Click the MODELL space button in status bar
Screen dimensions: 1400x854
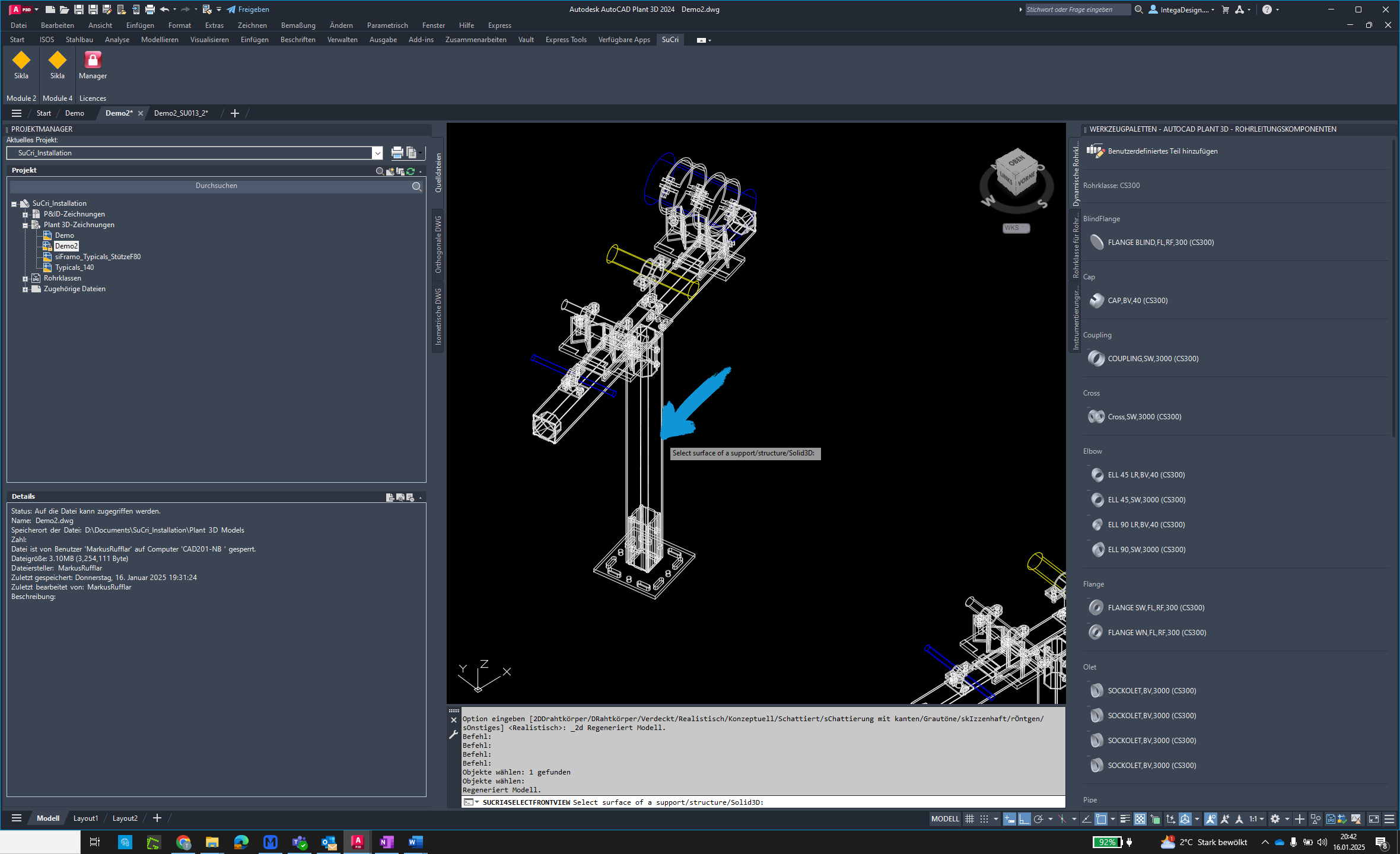(945, 819)
